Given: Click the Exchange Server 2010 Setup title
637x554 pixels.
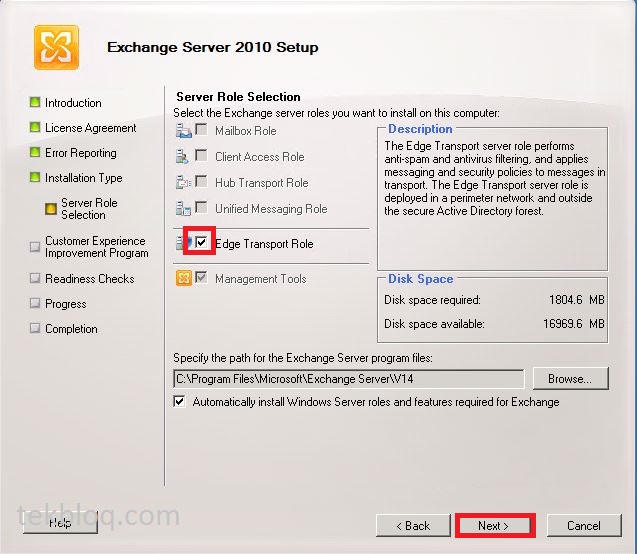Looking at the screenshot, I should [x=212, y=47].
